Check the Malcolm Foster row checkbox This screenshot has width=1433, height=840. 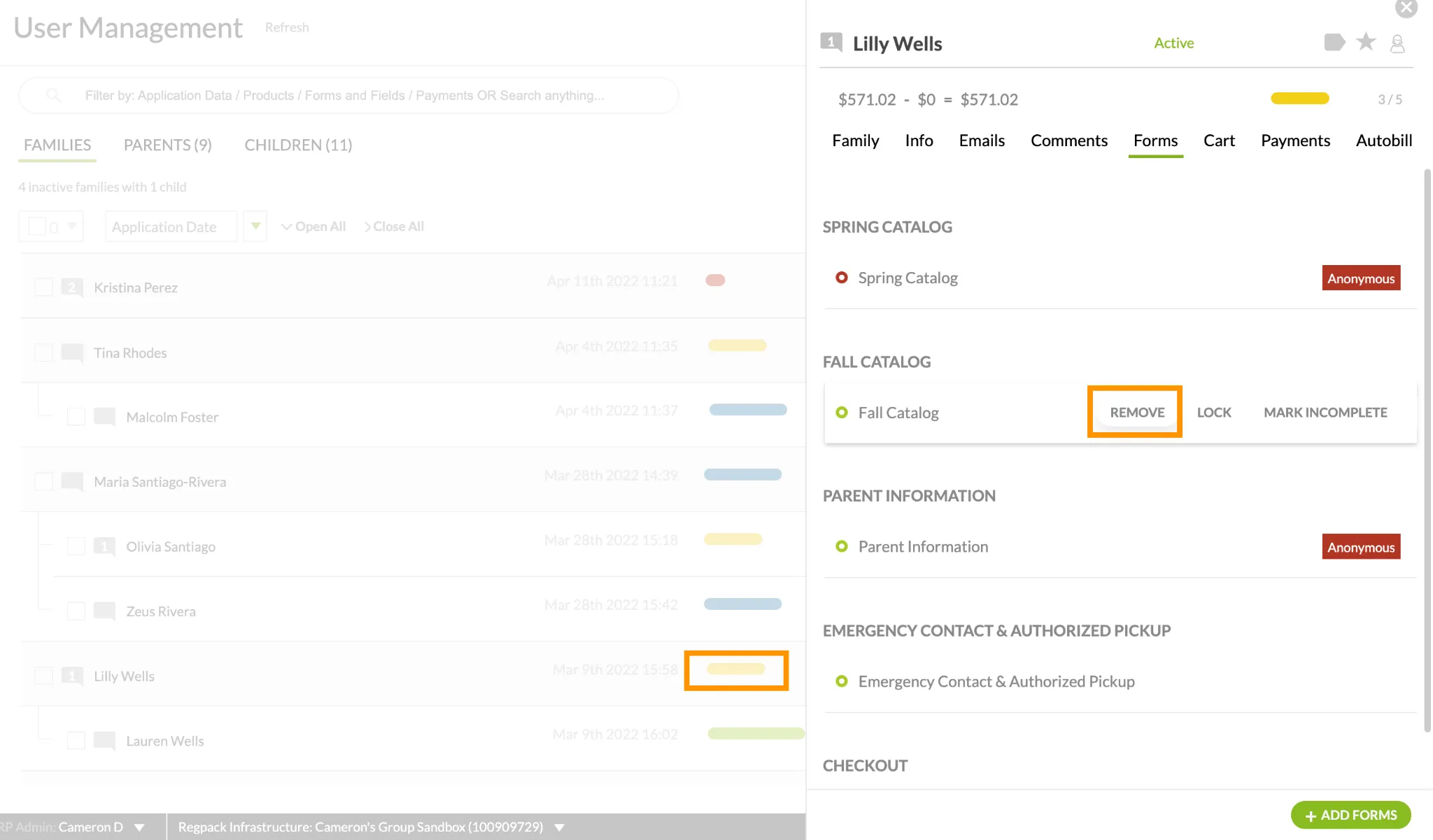tap(76, 417)
